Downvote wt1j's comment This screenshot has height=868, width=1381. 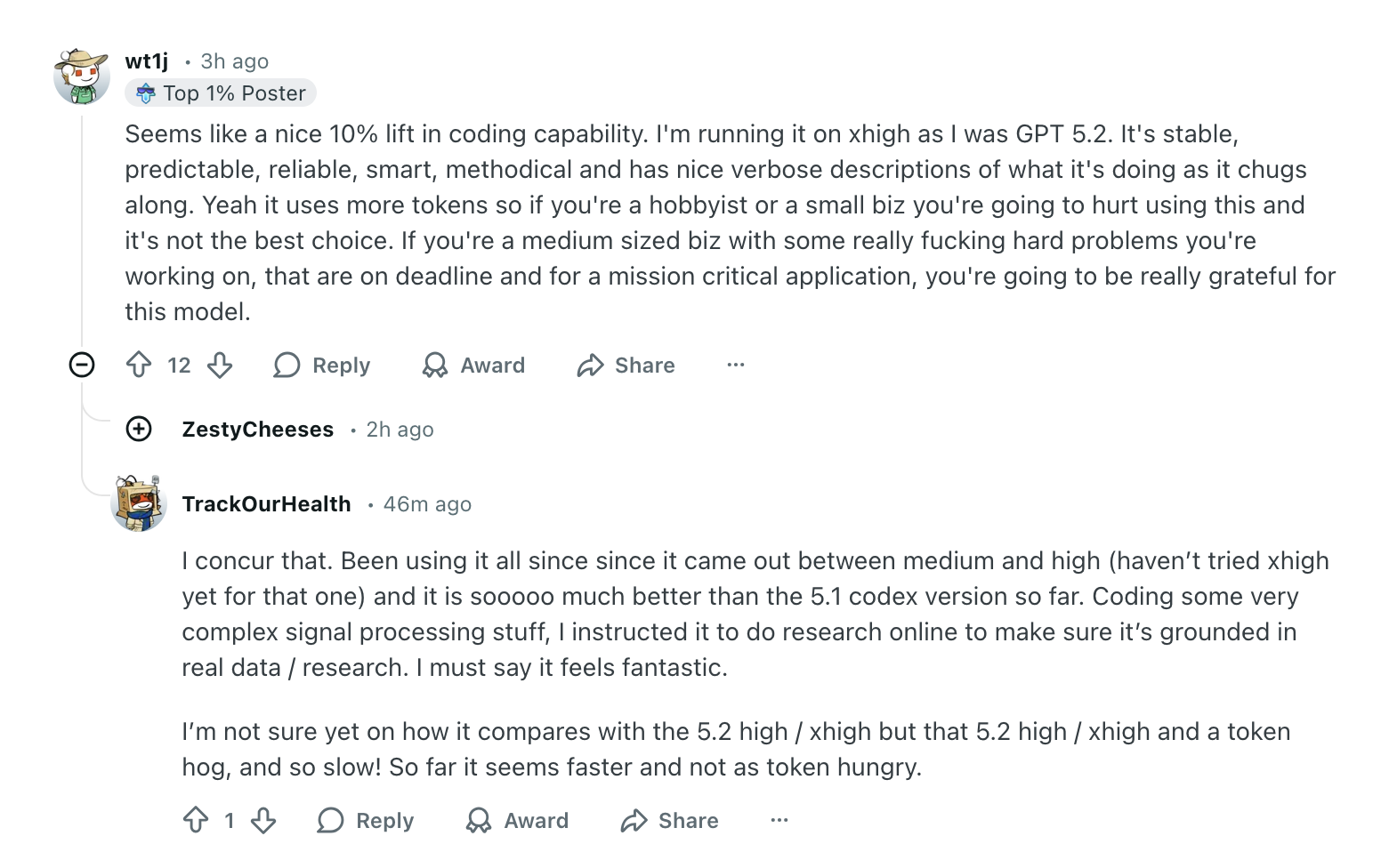click(x=220, y=365)
